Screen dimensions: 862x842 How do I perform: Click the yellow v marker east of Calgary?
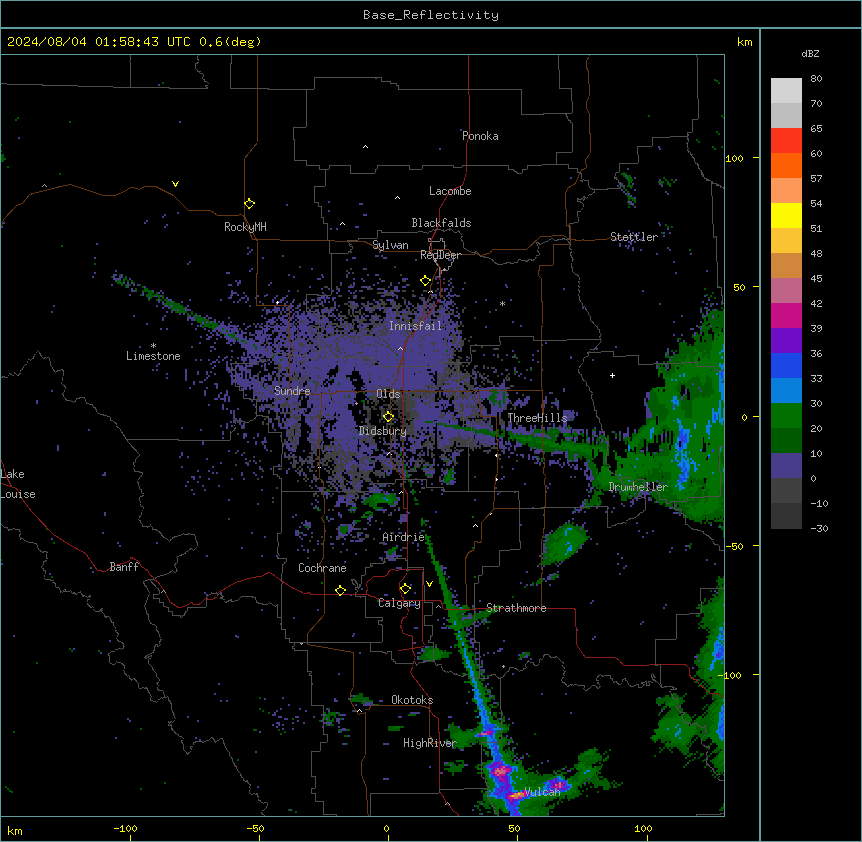pyautogui.click(x=429, y=584)
